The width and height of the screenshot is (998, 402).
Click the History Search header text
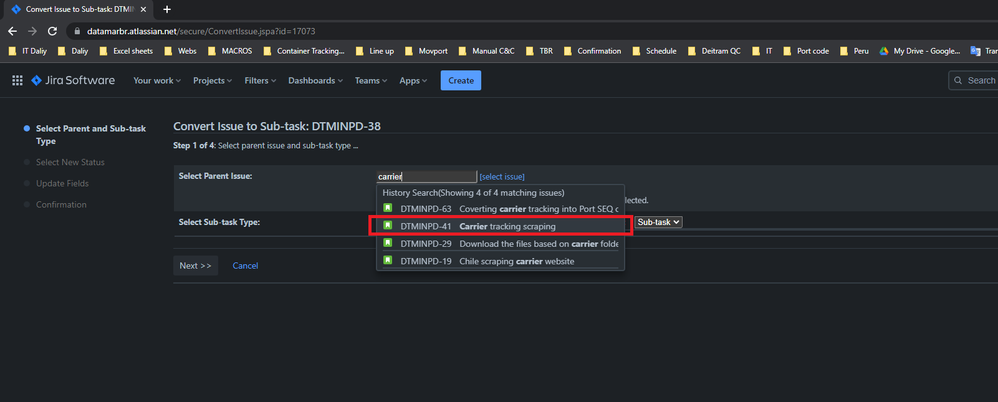click(473, 192)
